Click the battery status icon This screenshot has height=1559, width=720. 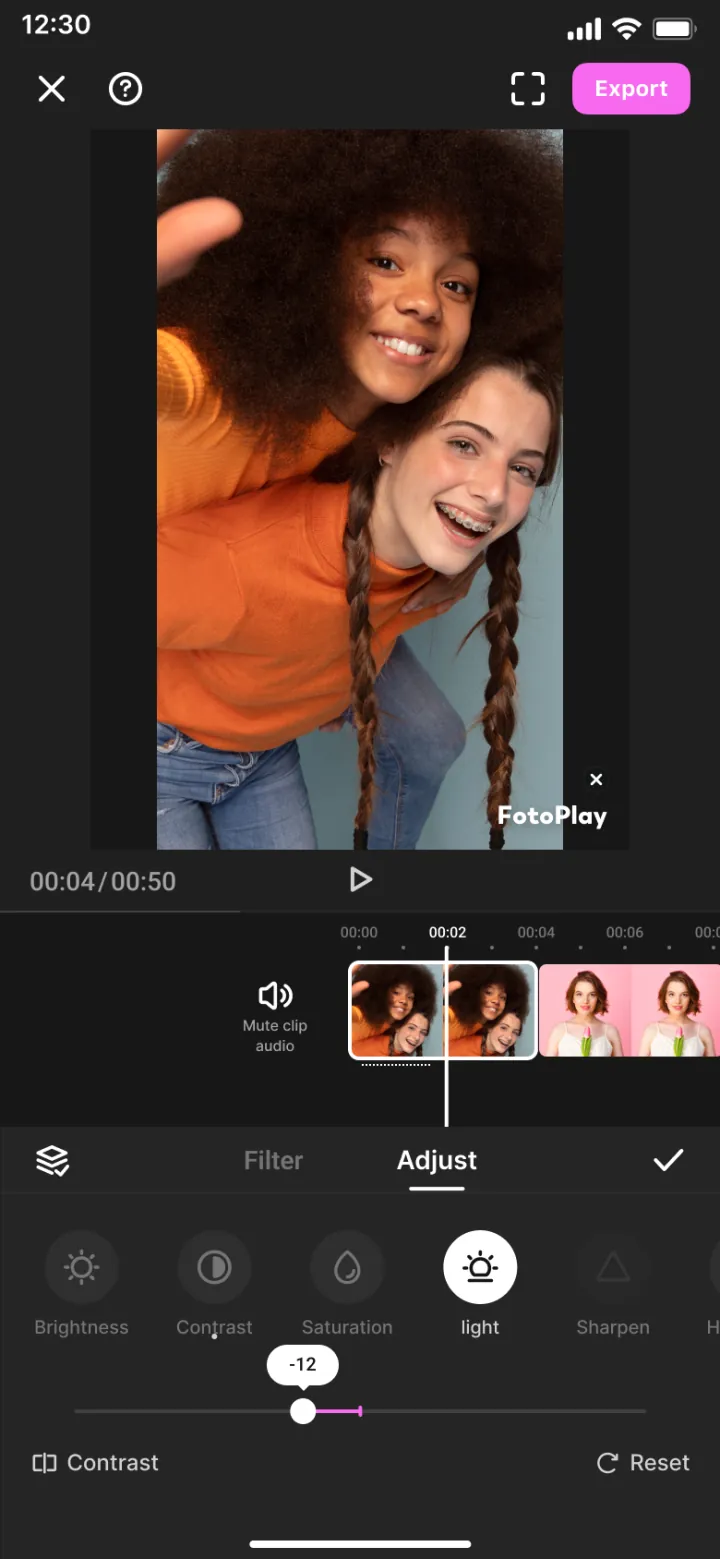[675, 29]
